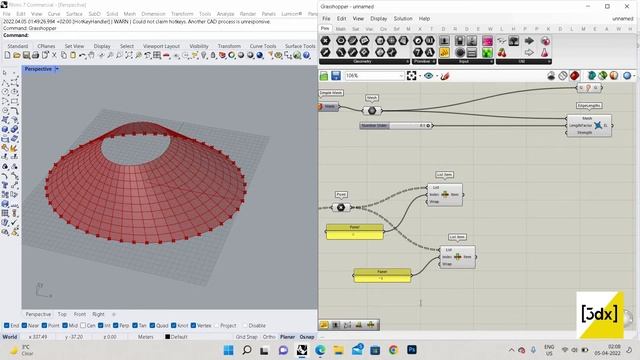Toggle the Vertex osnap checkbox
Screen dimensions: 640x360
193,325
